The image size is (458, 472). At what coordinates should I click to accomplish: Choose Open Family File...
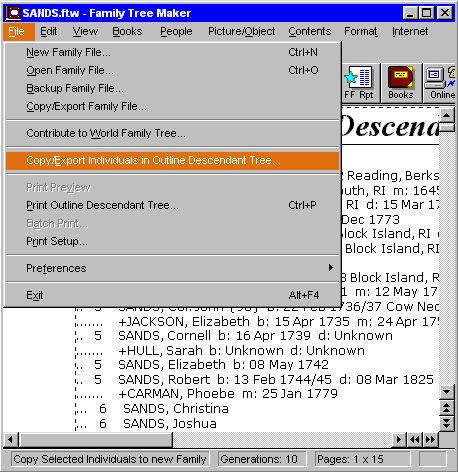(x=172, y=70)
